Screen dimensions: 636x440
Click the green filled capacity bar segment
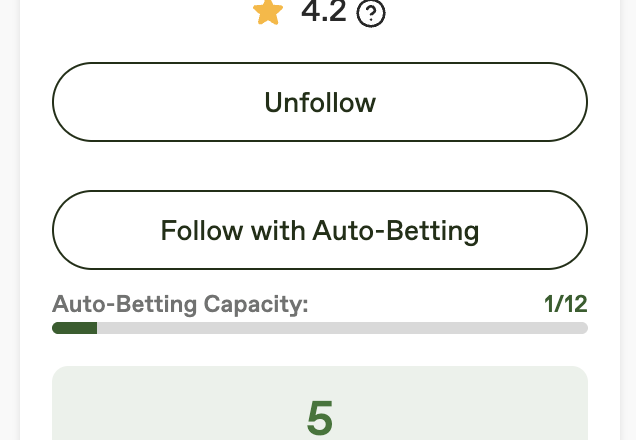[x=74, y=328]
